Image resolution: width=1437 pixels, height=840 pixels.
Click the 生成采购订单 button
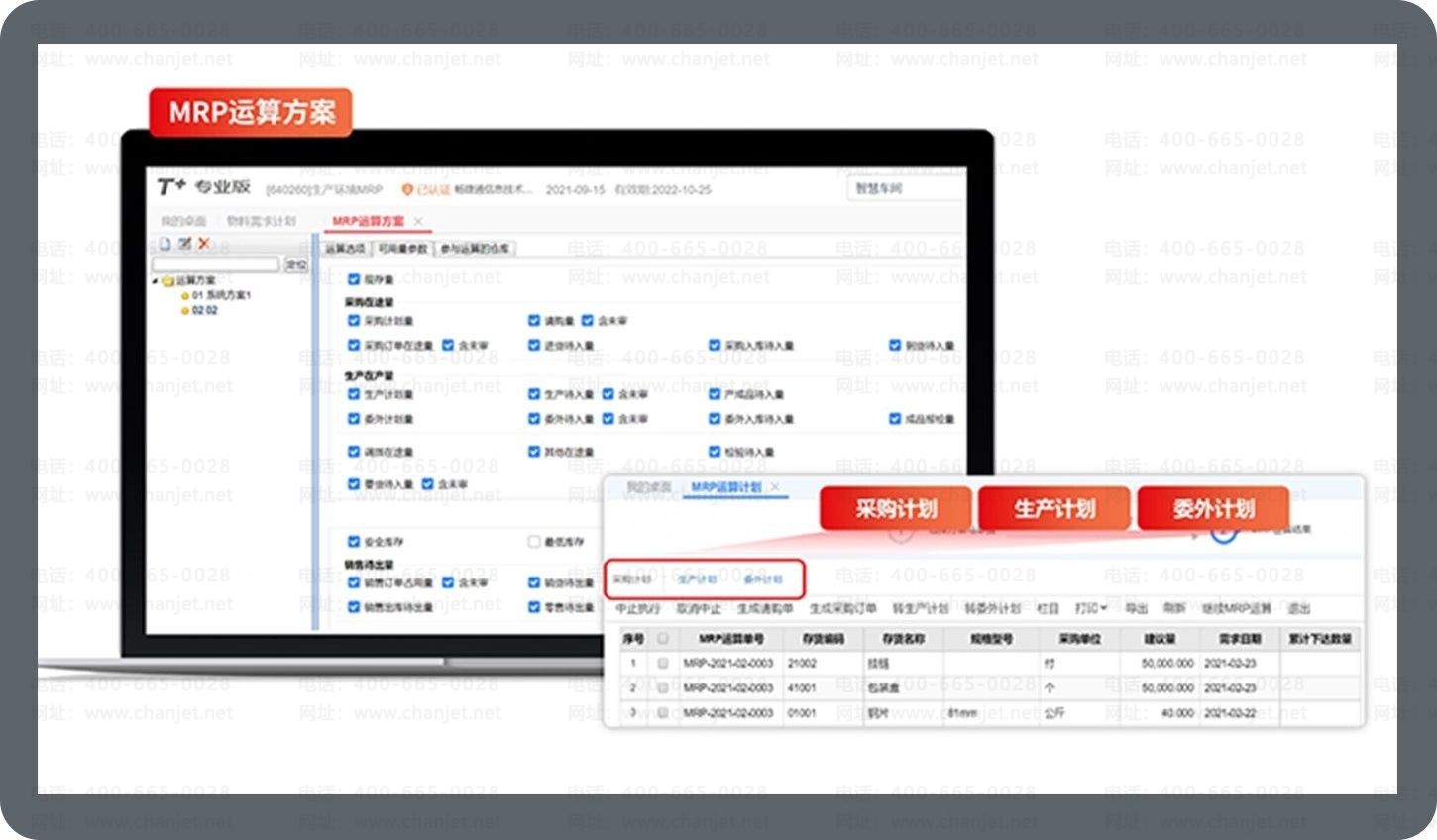coord(842,608)
